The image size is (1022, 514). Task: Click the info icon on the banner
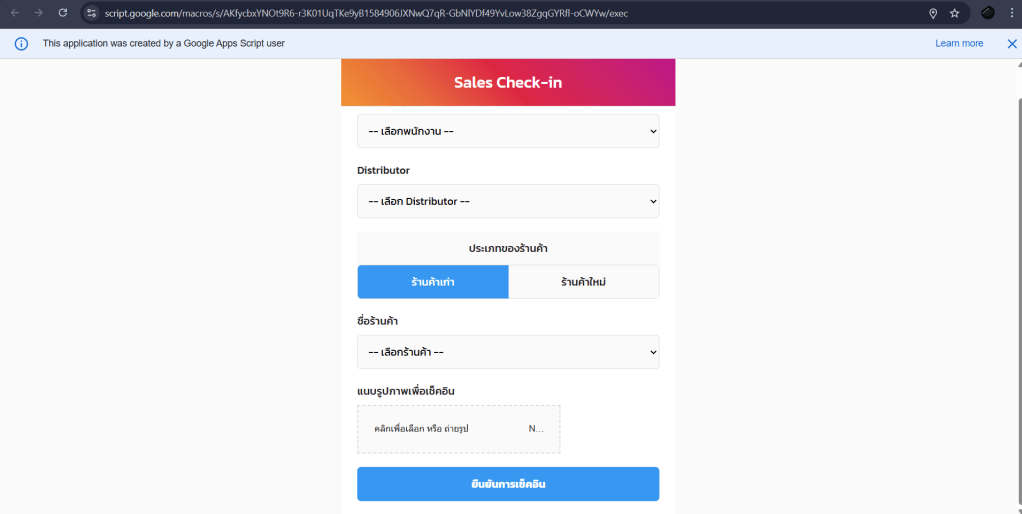pyautogui.click(x=21, y=44)
